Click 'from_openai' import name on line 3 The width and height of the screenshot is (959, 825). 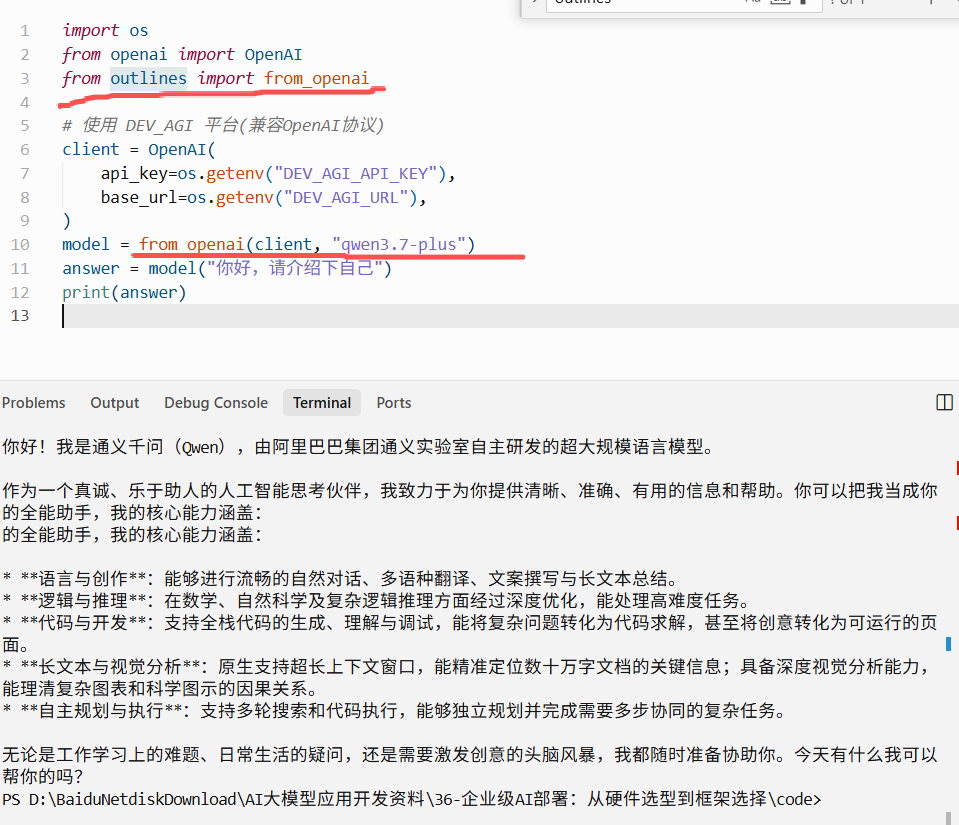pyautogui.click(x=317, y=78)
